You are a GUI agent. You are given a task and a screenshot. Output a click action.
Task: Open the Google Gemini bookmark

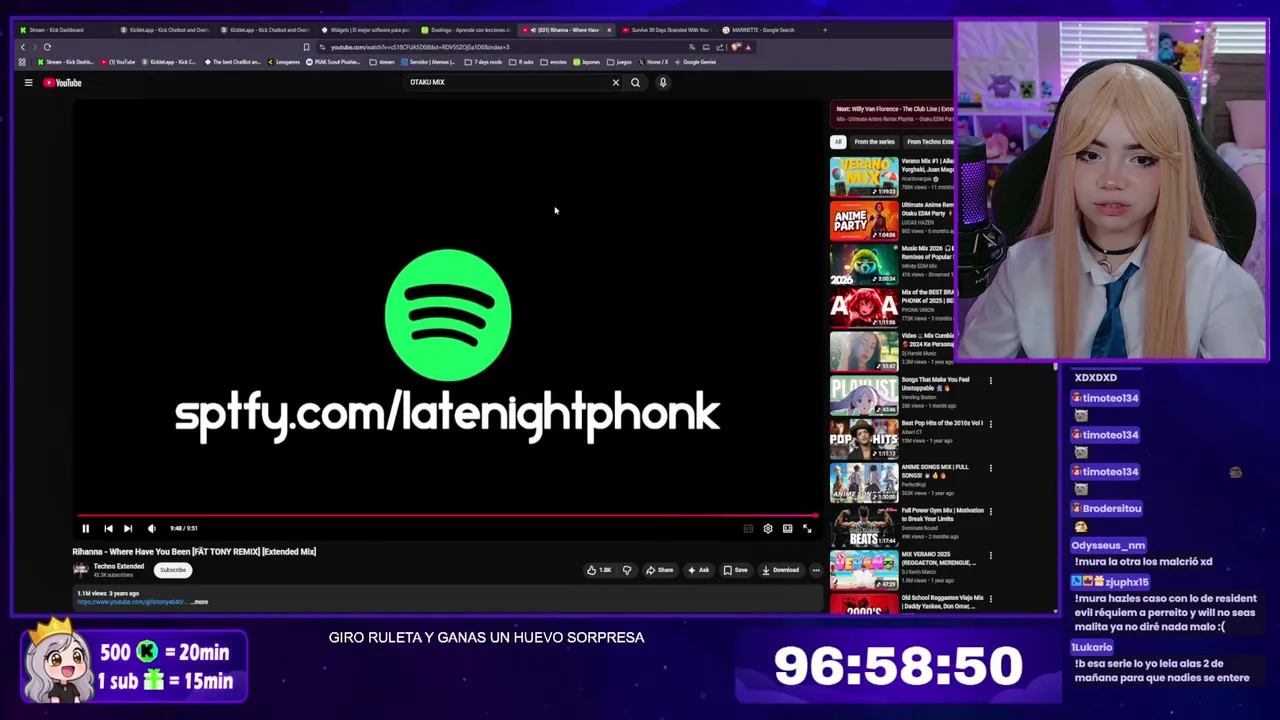pyautogui.click(x=695, y=62)
